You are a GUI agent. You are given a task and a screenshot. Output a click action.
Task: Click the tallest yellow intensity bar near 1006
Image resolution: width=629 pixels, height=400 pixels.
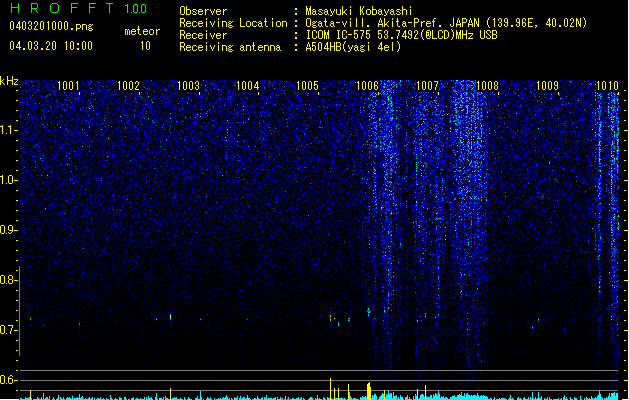pos(369,391)
